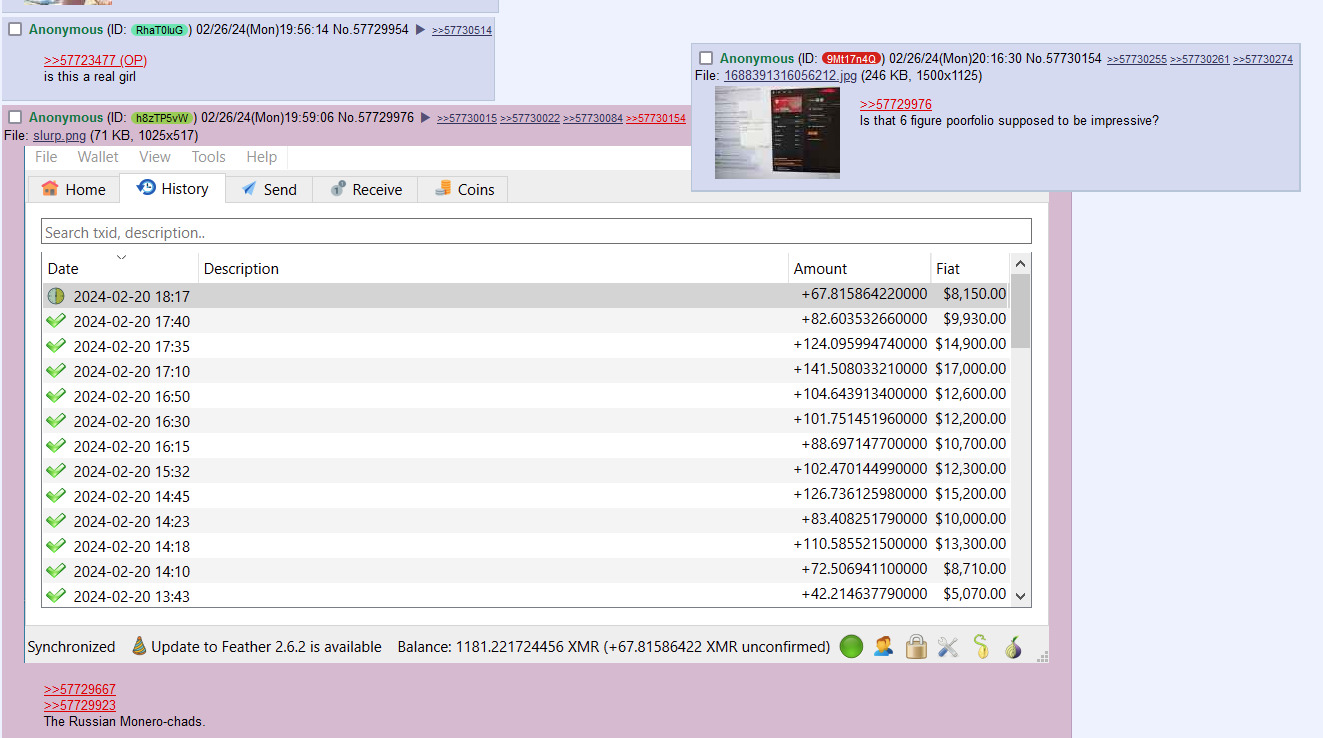This screenshot has height=738, width=1323.
Task: Follow the >>57723477 (OP) quote link
Action: click(x=95, y=61)
